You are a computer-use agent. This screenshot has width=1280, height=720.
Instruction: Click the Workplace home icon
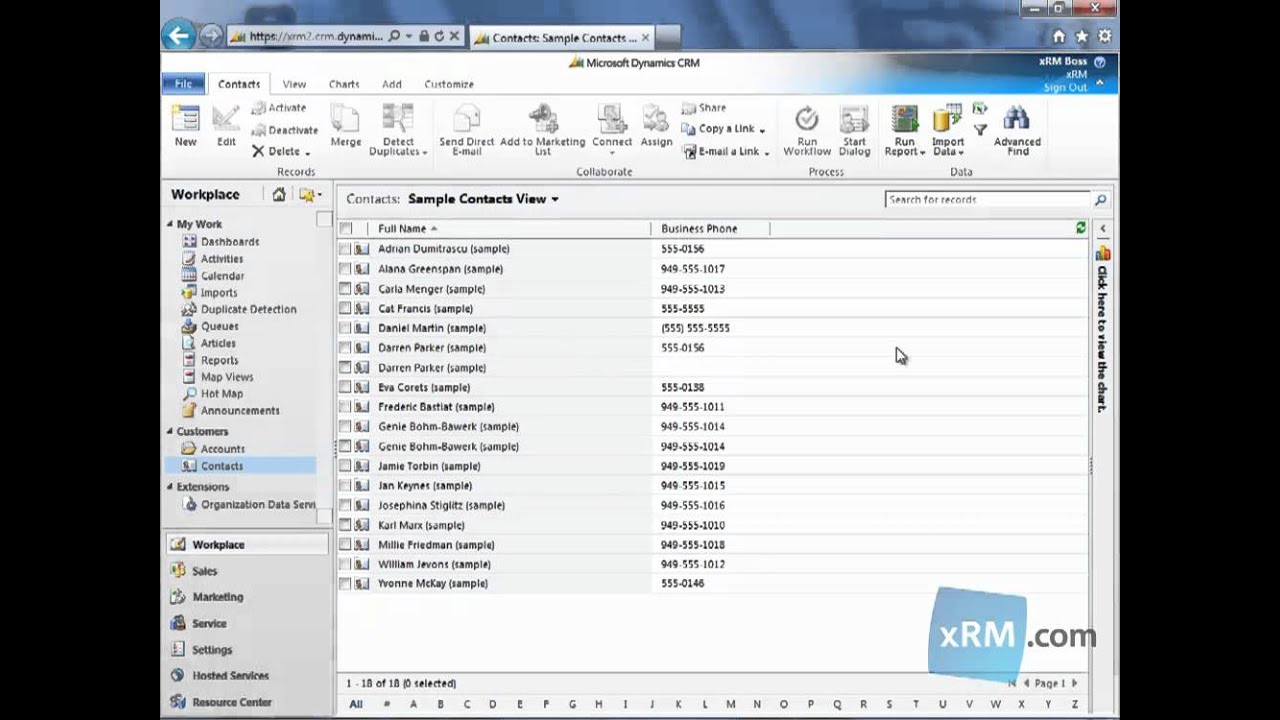click(279, 195)
